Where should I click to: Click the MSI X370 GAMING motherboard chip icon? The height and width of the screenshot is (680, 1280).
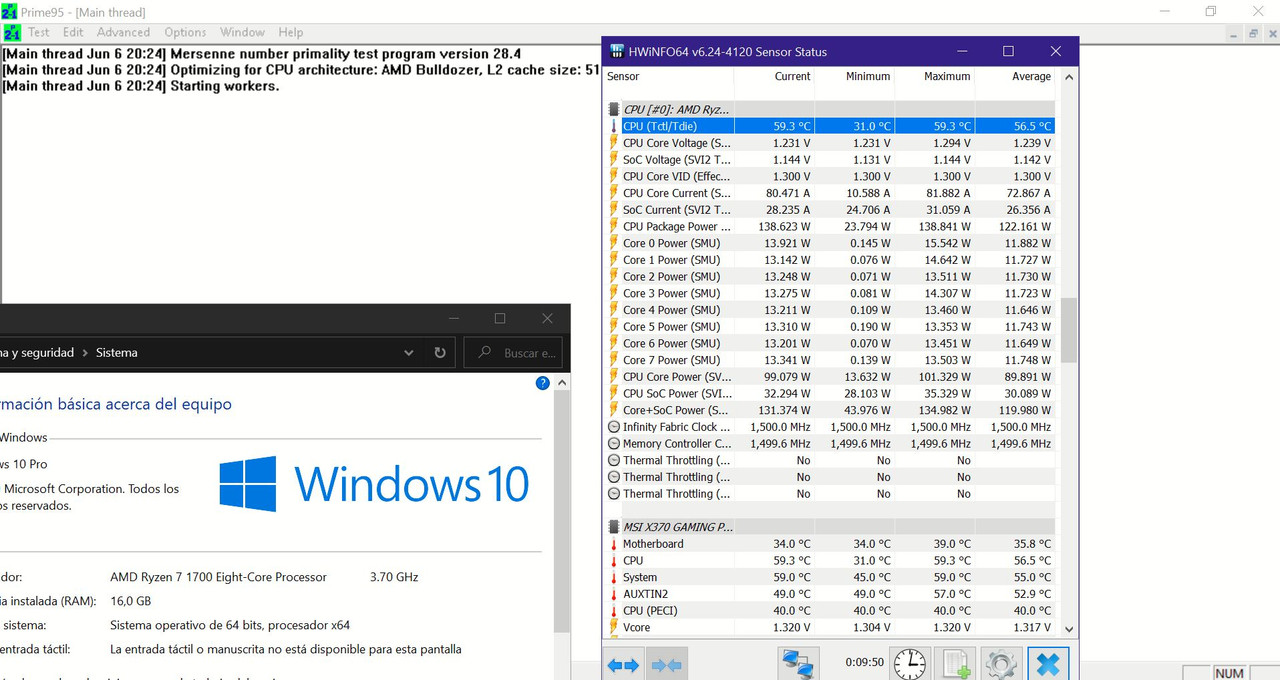click(x=614, y=526)
